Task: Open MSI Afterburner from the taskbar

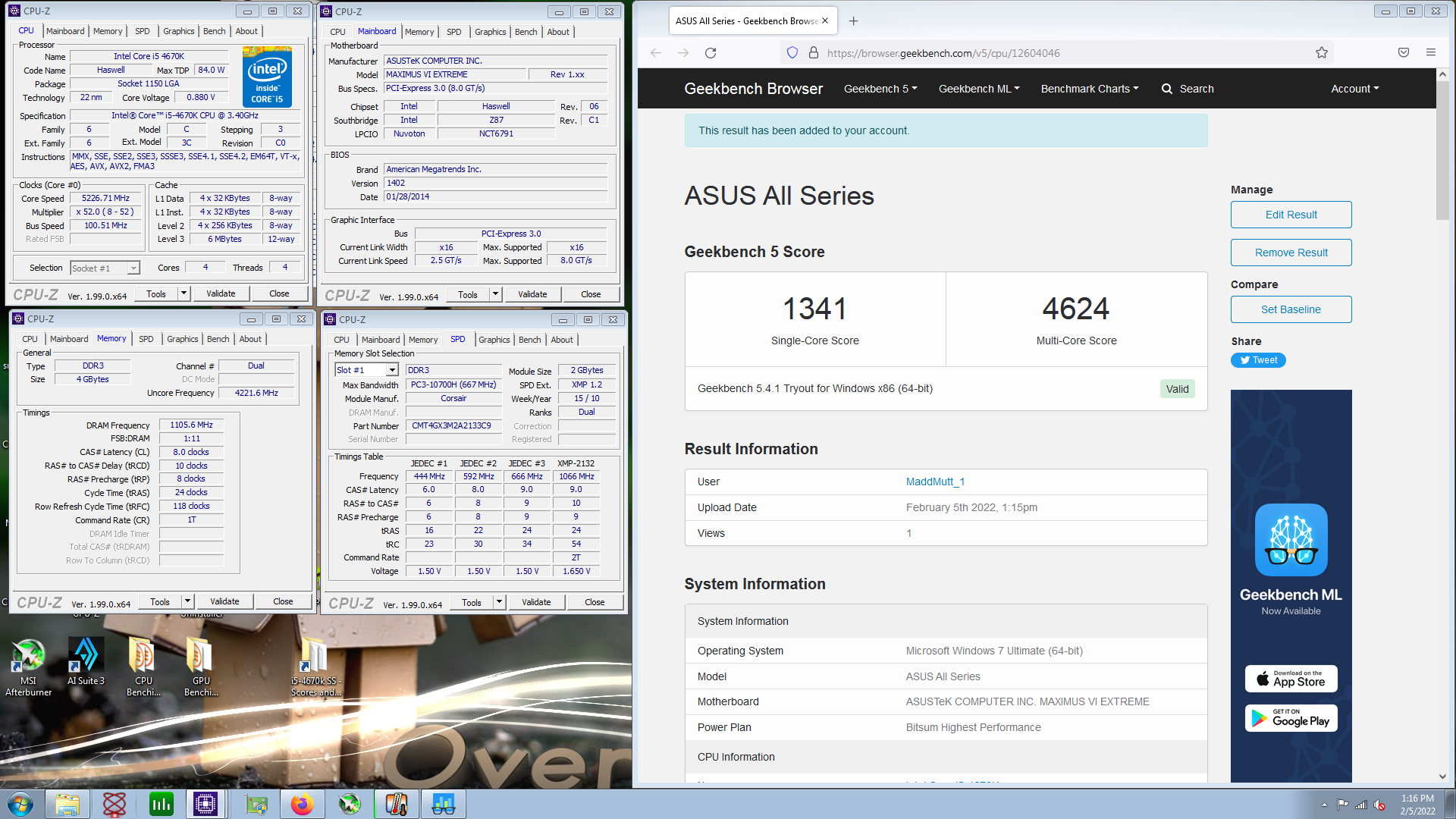Action: click(350, 804)
